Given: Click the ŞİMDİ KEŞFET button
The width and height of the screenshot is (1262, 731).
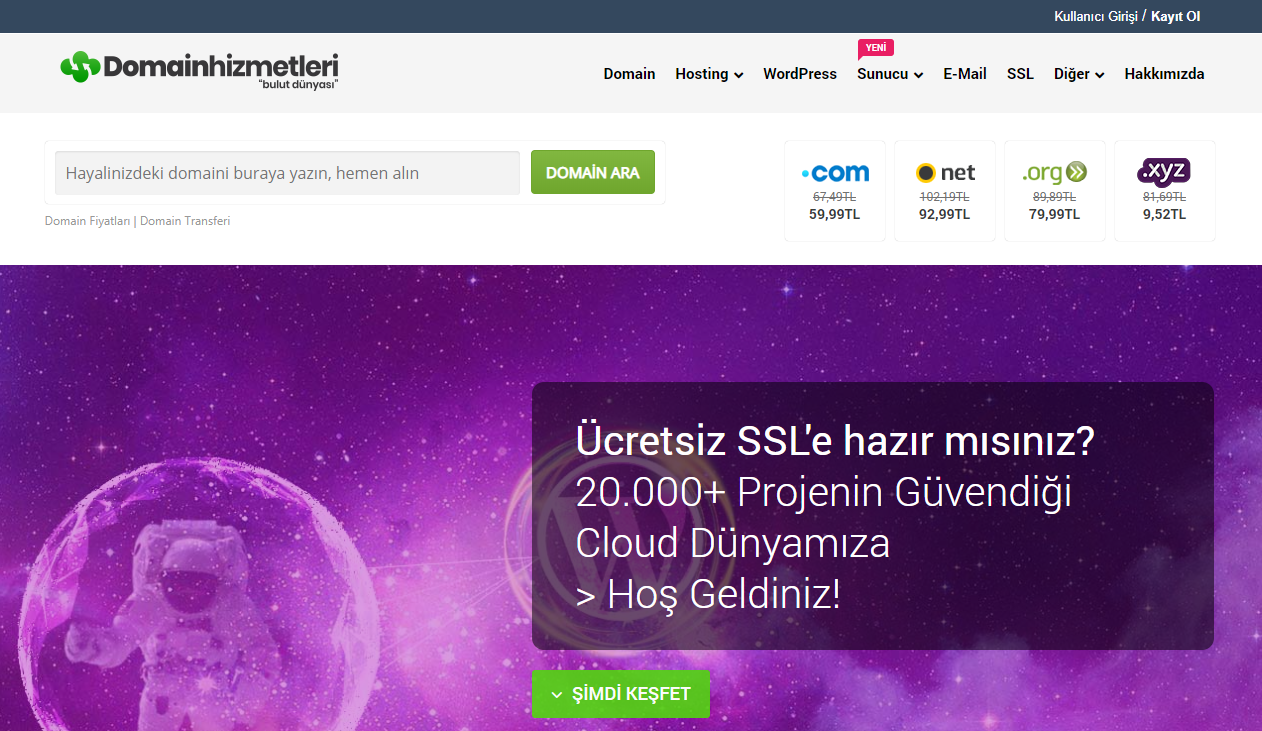Looking at the screenshot, I should (621, 694).
